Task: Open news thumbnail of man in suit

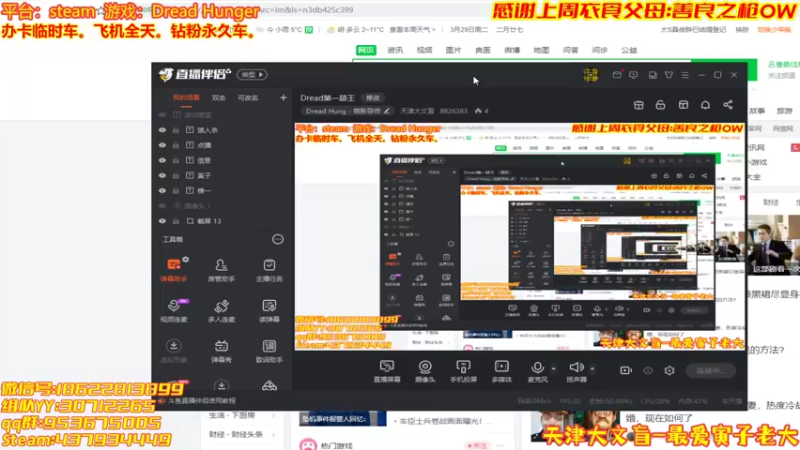Action: click(x=773, y=245)
